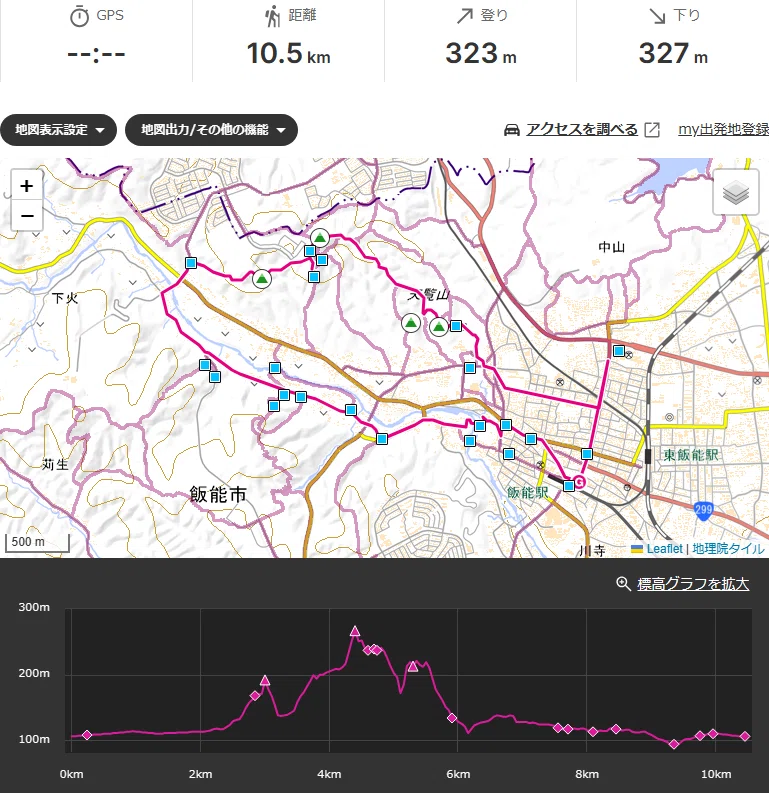The width and height of the screenshot is (769, 793).
Task: Click 標高グラフを拡大 to enlarge elevation graph
Action: click(693, 584)
